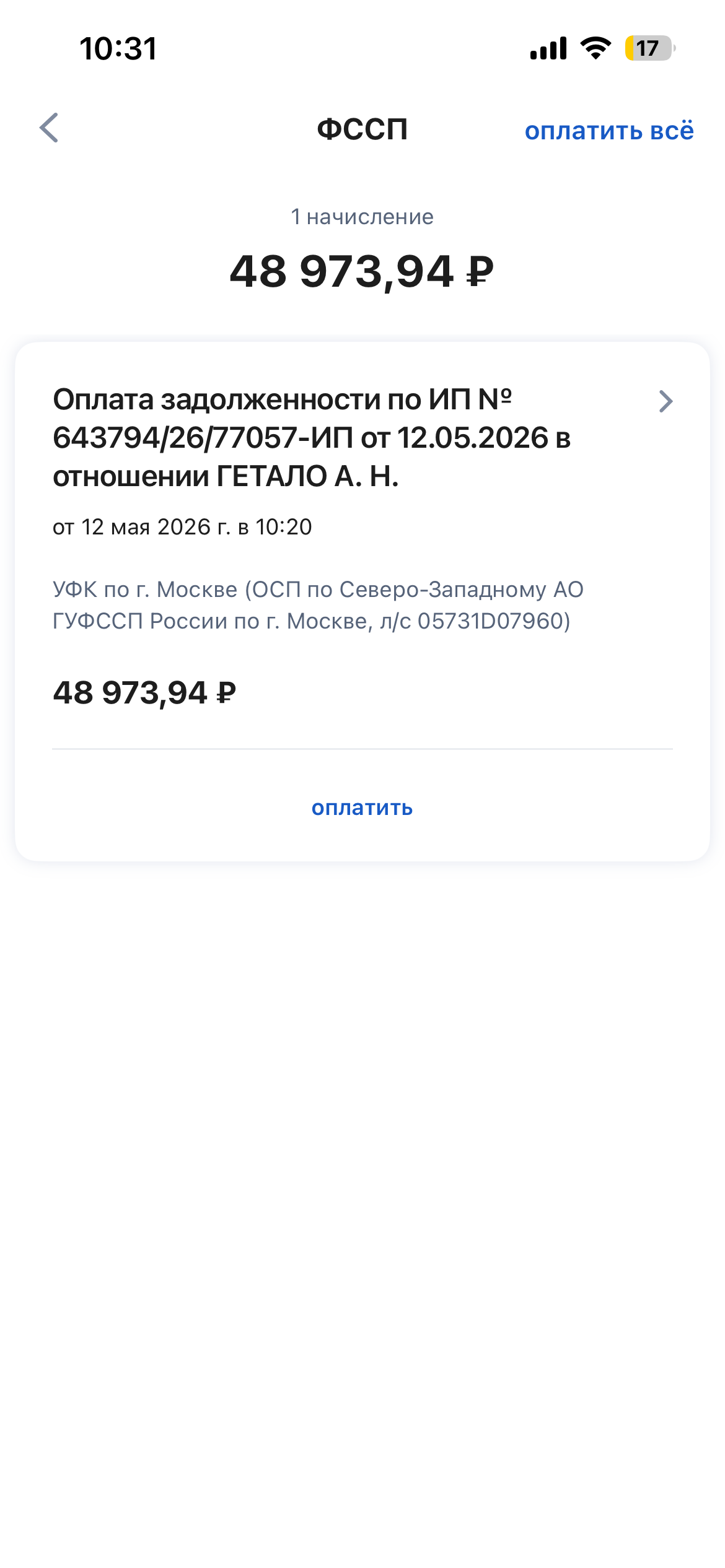Tap the account number л/с 05731D07960 line
This screenshot has height=1568, width=725.
312,621
